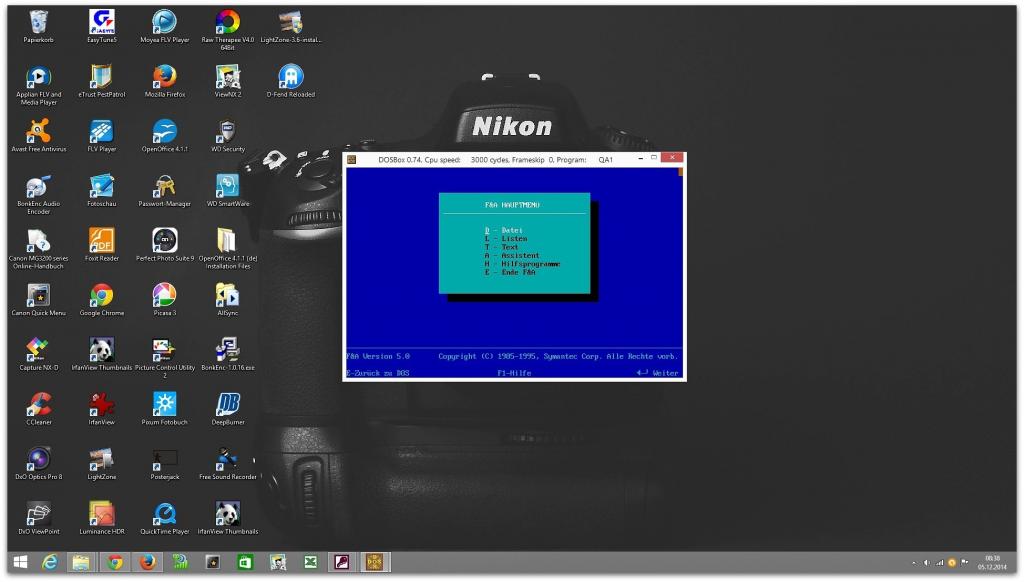Image resolution: width=1024 pixels, height=582 pixels.
Task: Click 'E-Zurück zu DOS' in DOSBox footer
Action: coord(377,373)
